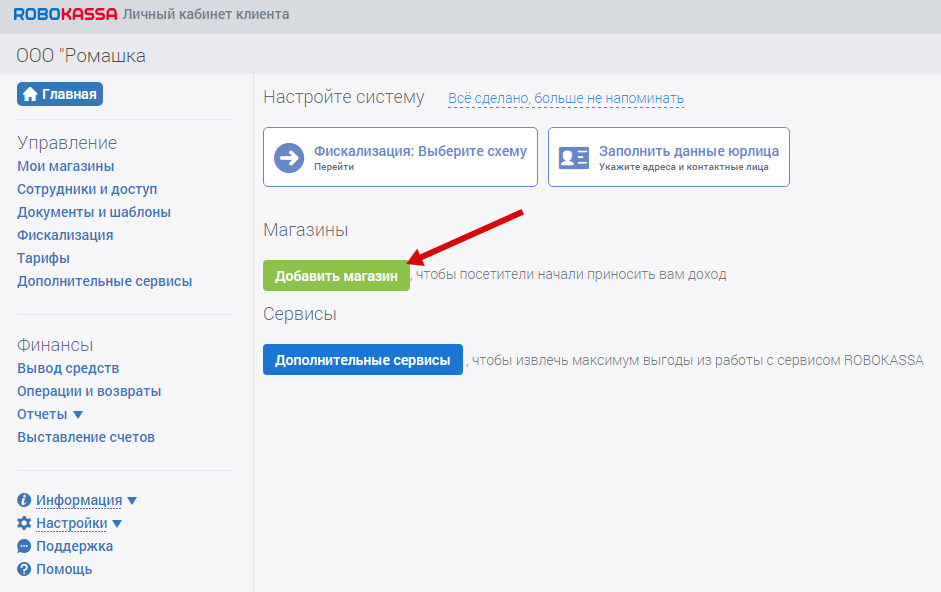Click the arrow icon for Фискализация
This screenshot has height=592, width=941.
tap(289, 158)
